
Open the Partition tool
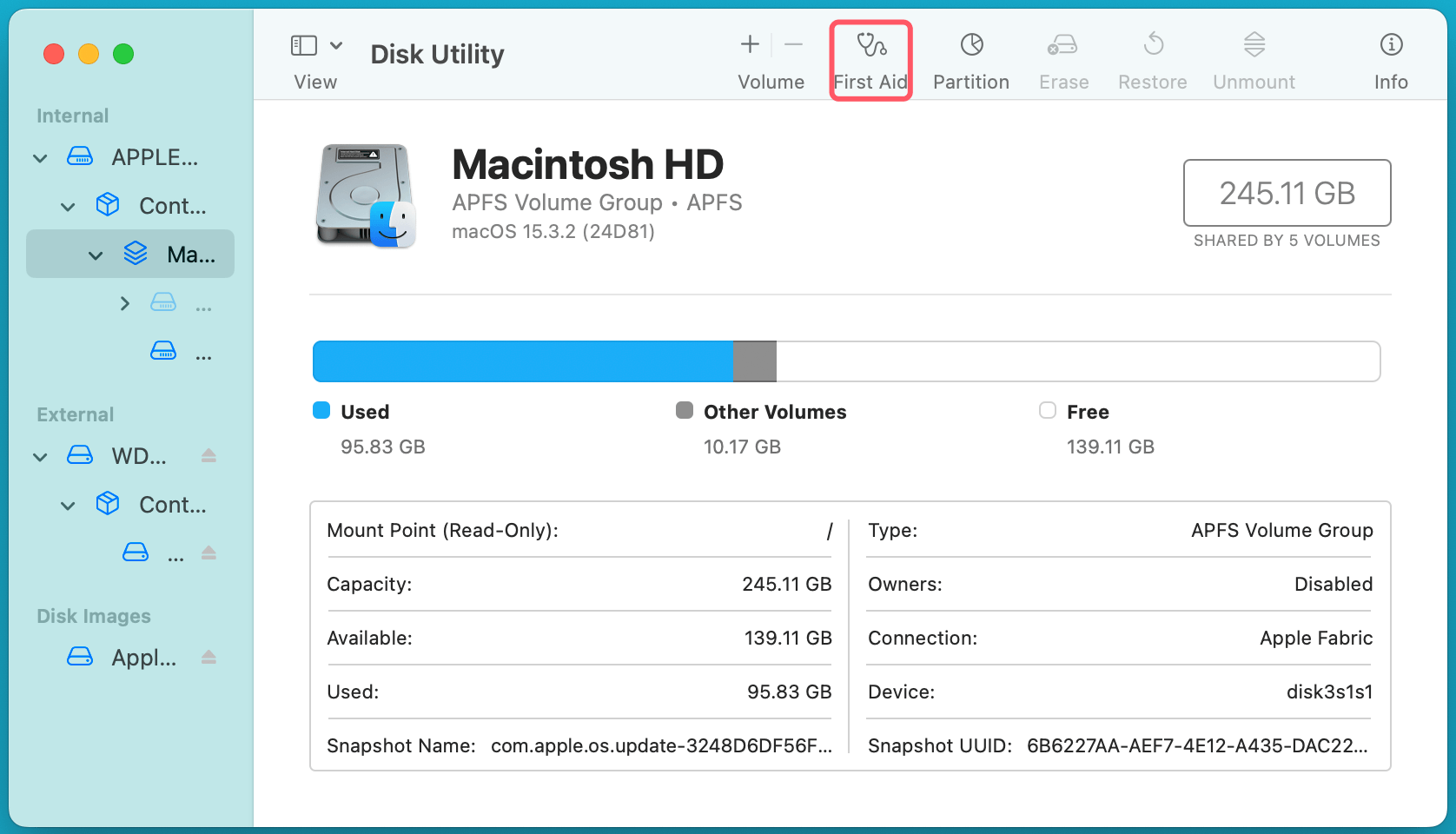point(970,59)
